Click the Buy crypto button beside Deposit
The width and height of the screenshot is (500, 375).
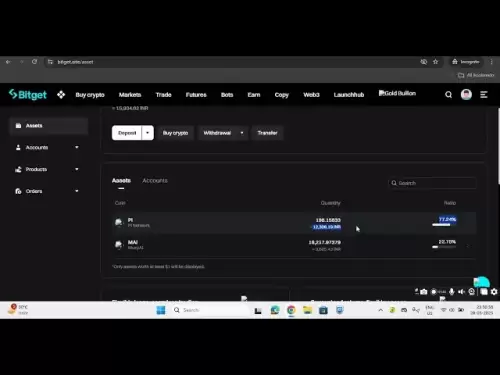[x=175, y=133]
